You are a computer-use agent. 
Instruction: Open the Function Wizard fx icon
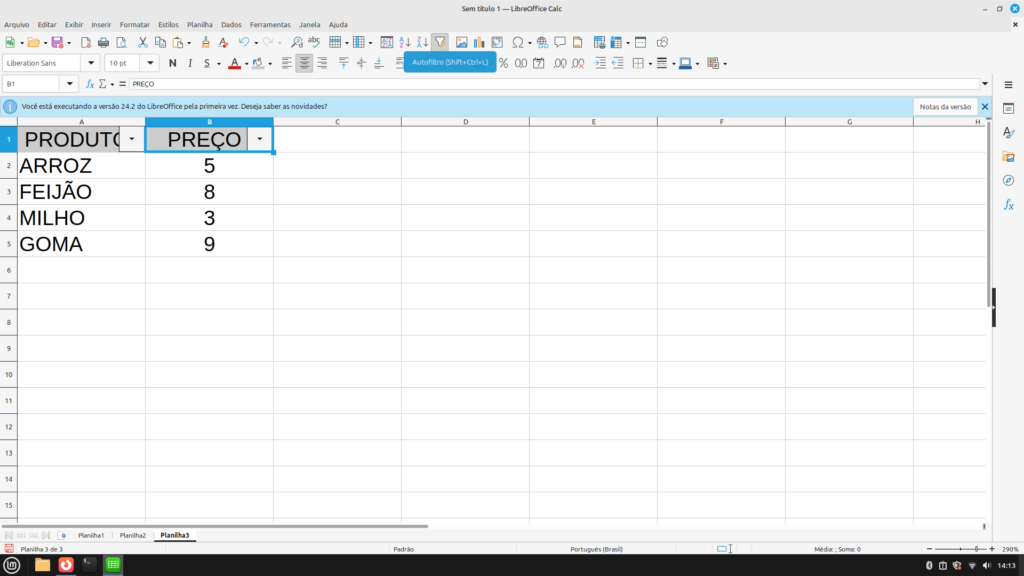click(x=90, y=84)
